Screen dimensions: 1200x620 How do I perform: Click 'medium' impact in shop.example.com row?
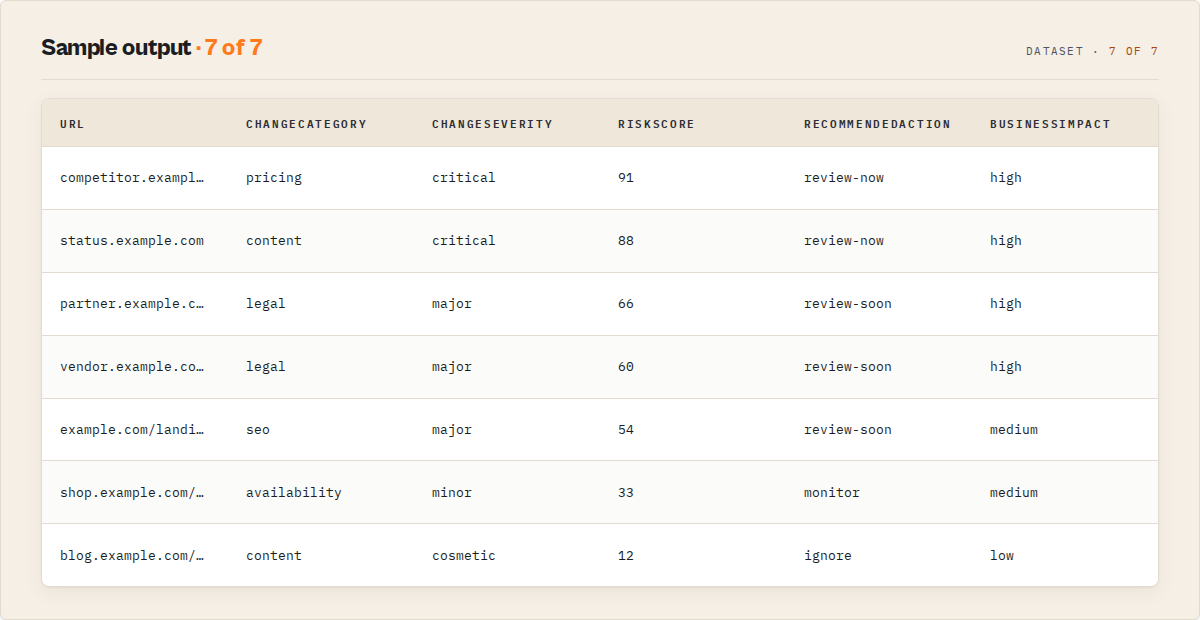[x=1014, y=493]
